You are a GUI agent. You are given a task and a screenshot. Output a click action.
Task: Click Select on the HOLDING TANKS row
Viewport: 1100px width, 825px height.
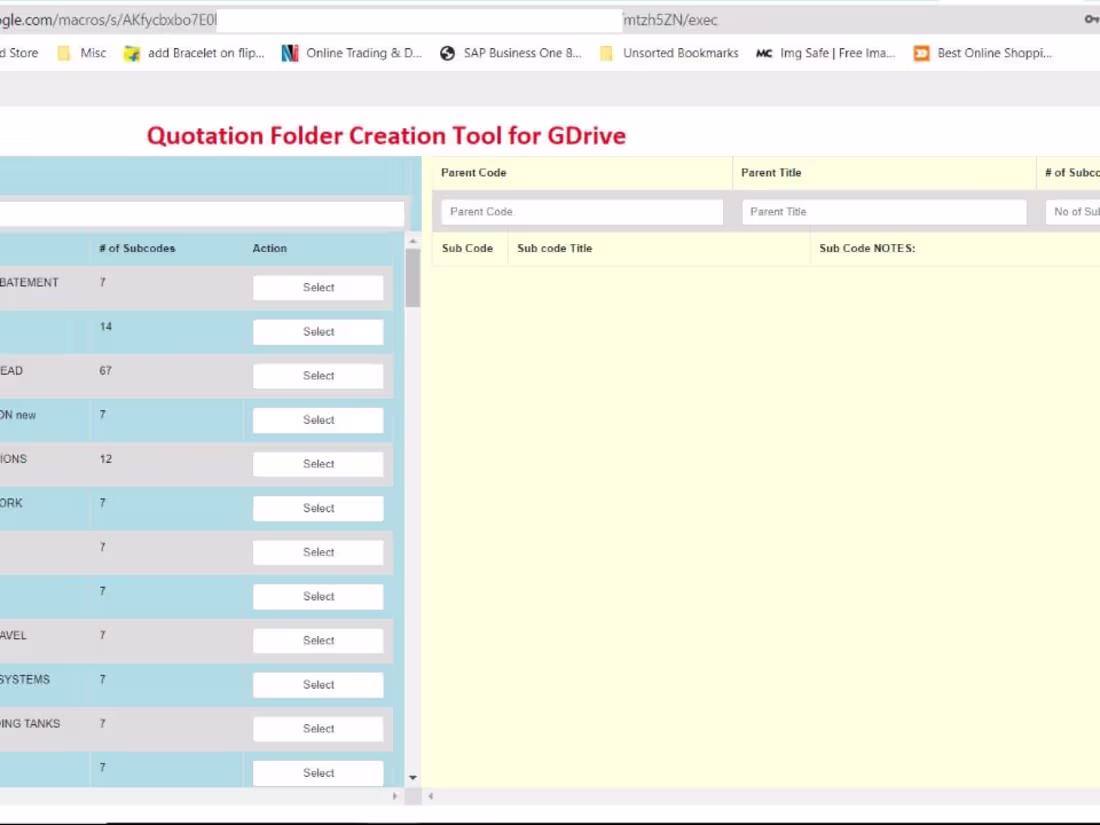point(318,728)
